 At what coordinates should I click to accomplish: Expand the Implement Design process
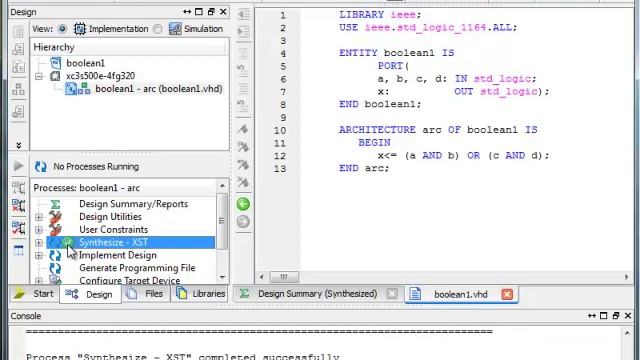39,256
